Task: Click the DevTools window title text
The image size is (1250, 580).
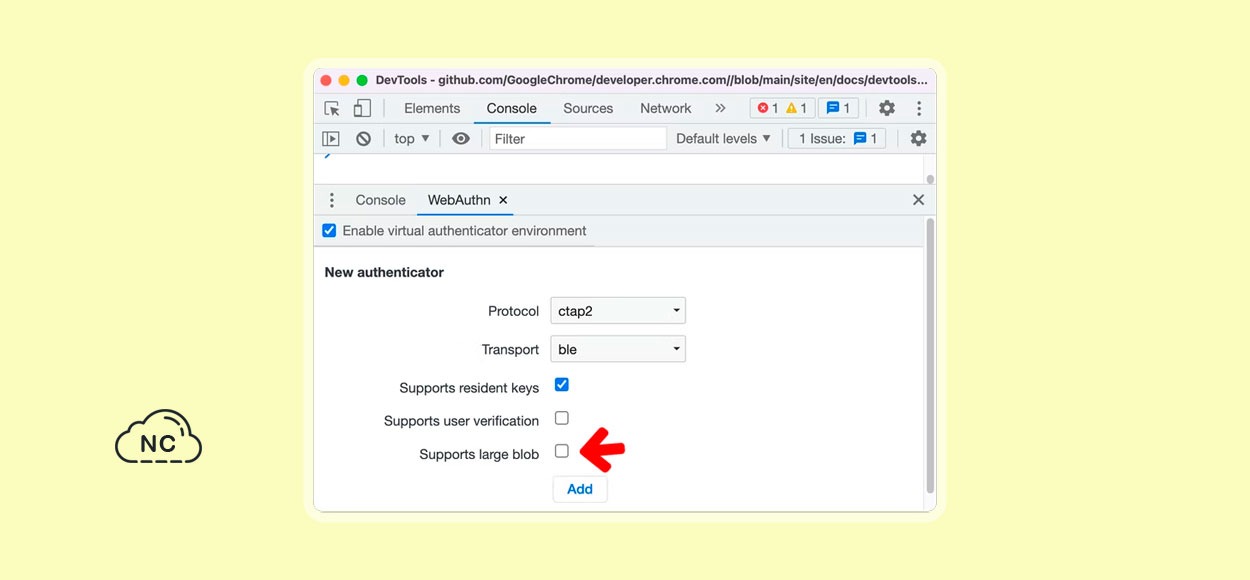Action: click(651, 80)
